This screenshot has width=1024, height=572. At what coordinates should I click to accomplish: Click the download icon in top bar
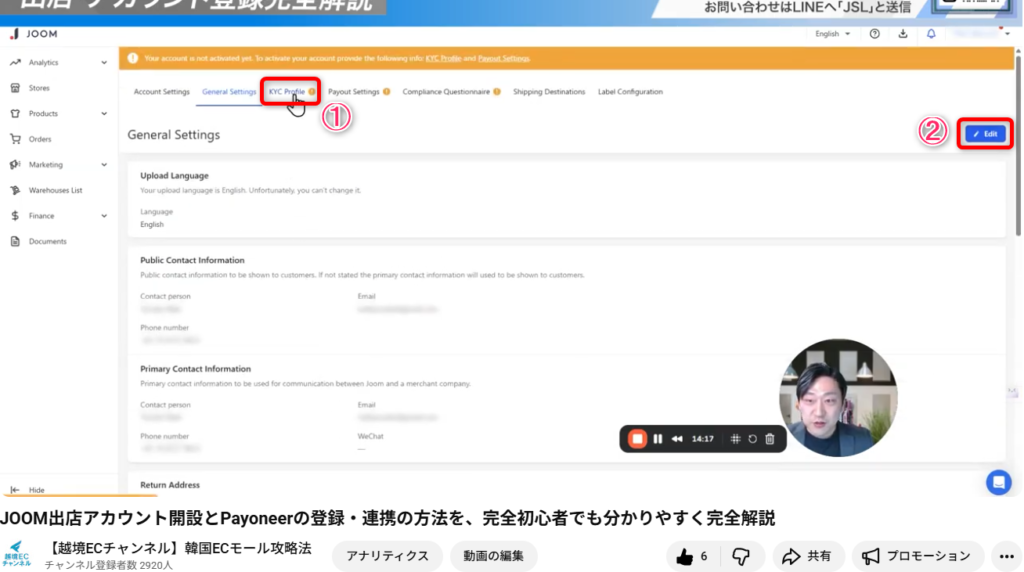pos(903,34)
